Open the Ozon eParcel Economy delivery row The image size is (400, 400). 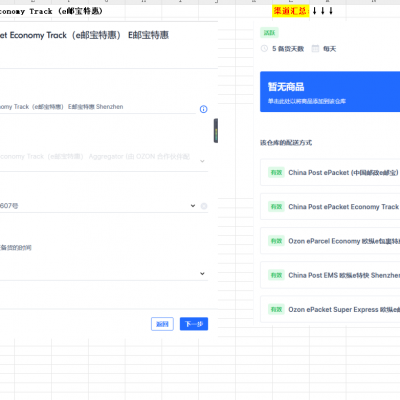[330, 241]
